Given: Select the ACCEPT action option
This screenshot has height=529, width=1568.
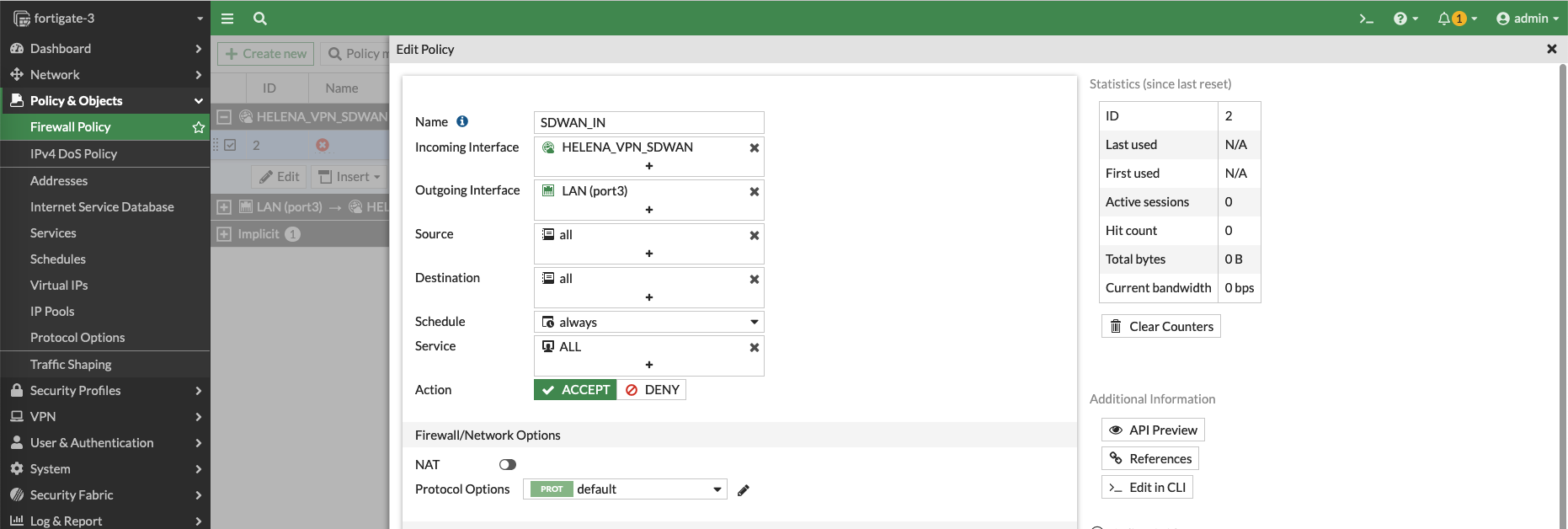Looking at the screenshot, I should tap(576, 390).
